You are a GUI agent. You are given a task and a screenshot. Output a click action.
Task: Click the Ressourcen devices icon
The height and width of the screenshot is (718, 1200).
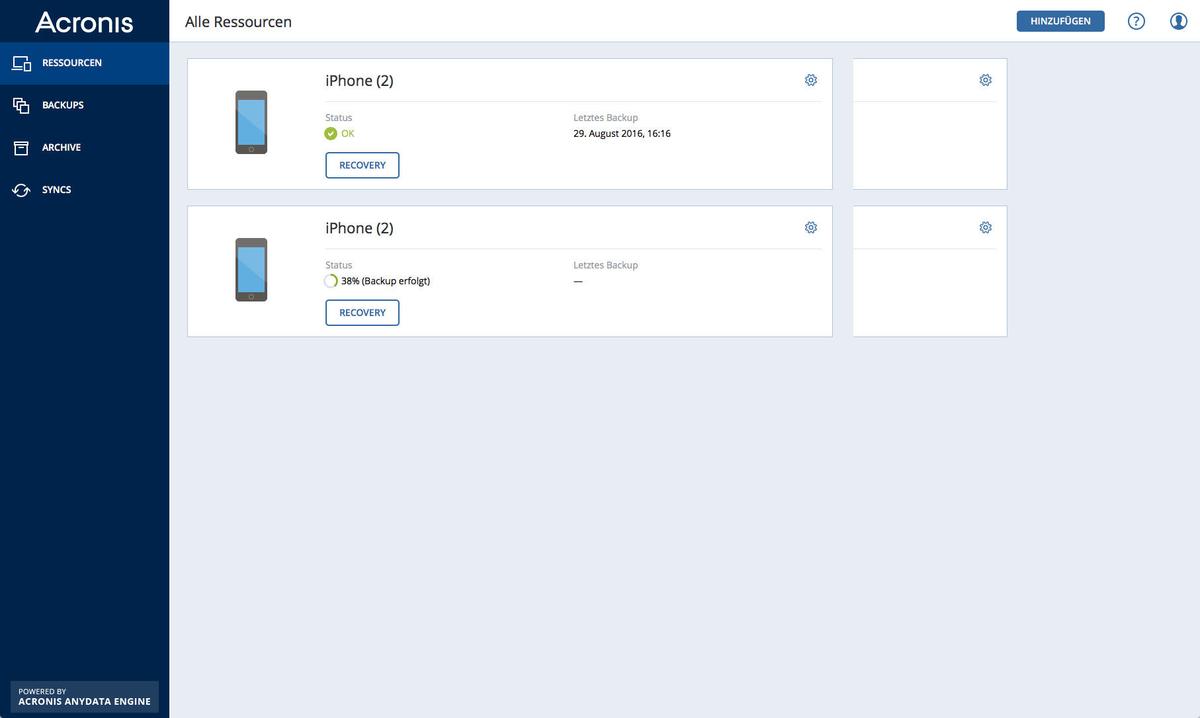21,63
